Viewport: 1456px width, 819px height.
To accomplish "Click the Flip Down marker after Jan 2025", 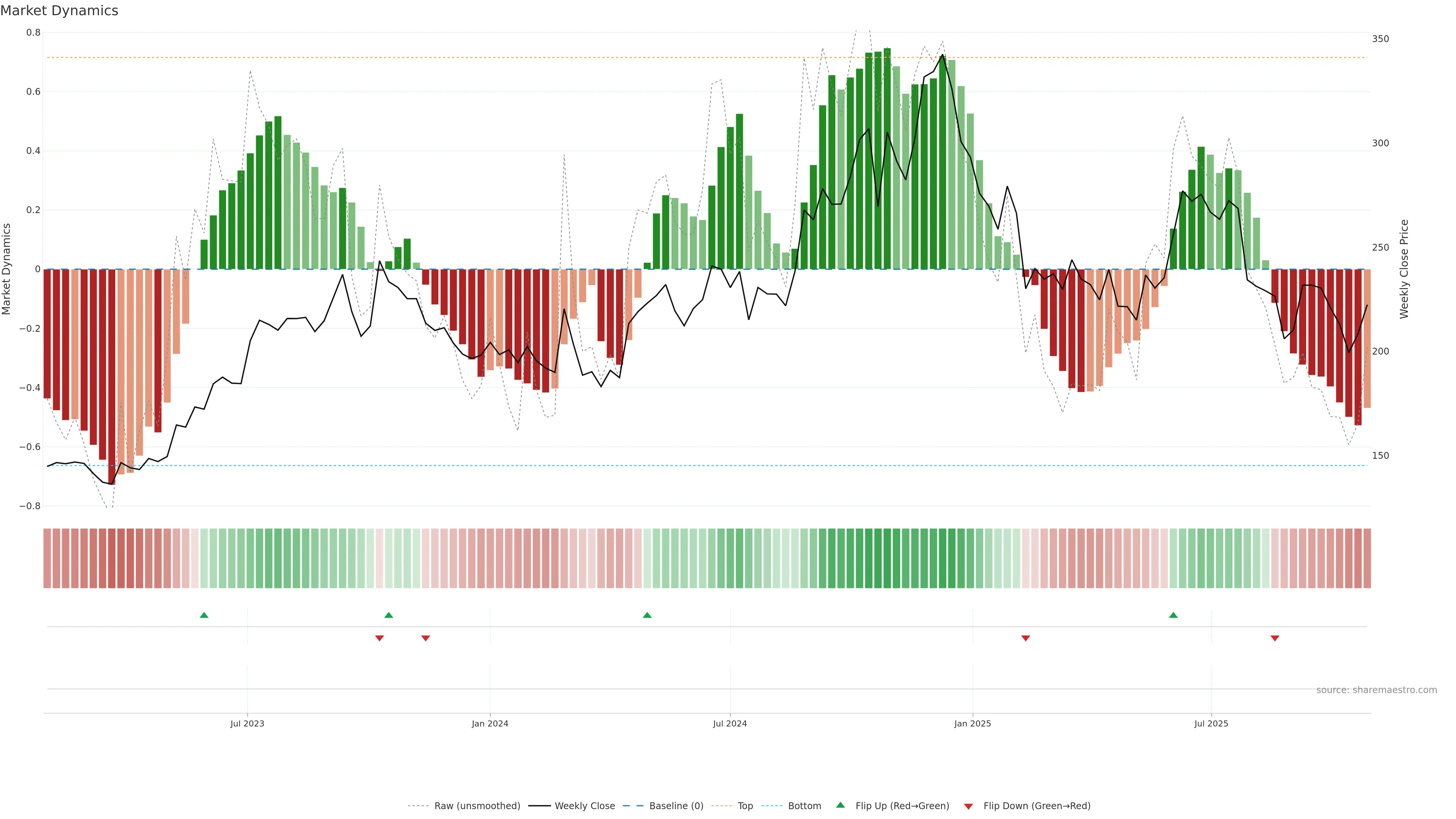I will pos(1025,638).
